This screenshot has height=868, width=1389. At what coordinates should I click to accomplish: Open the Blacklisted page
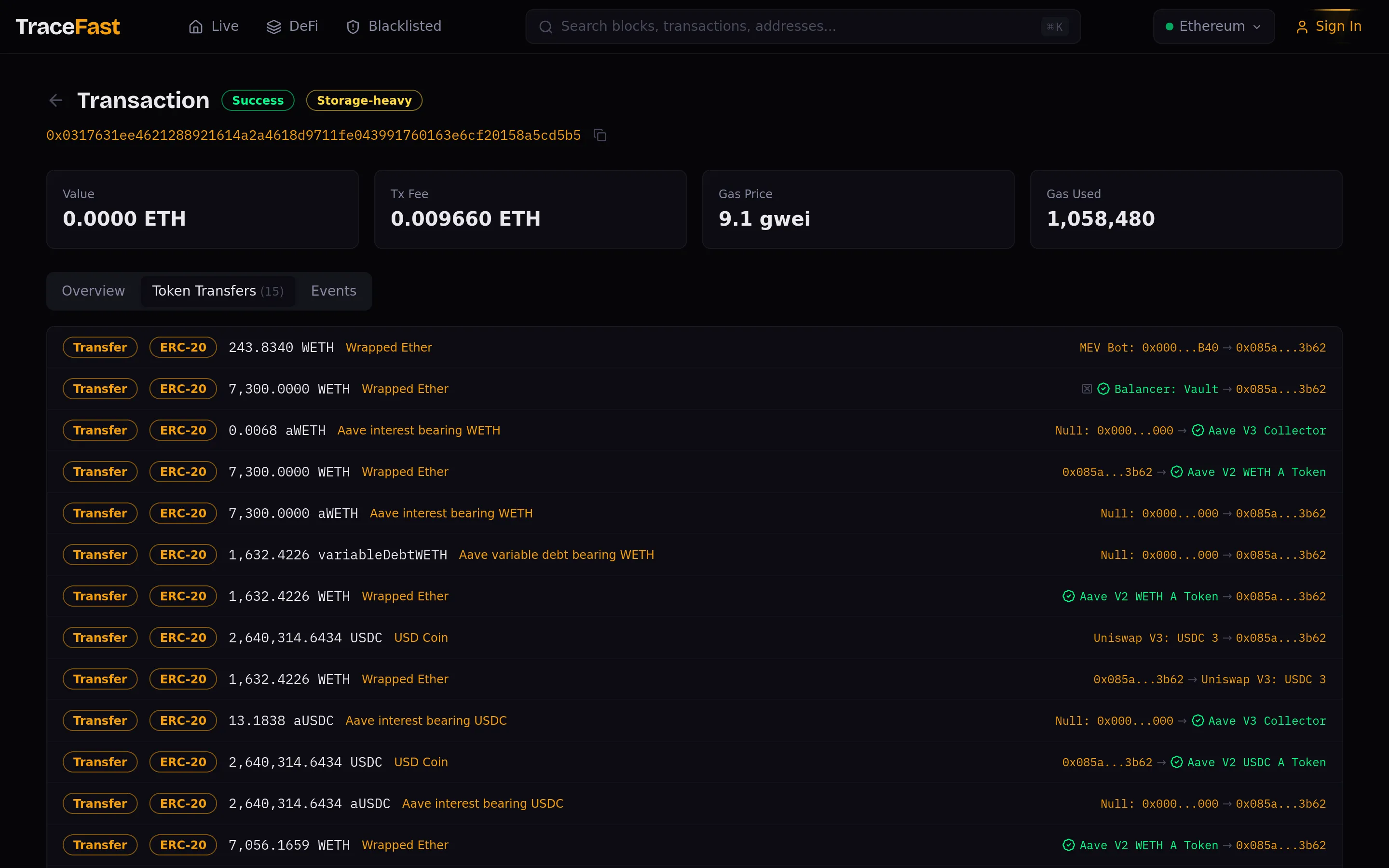(x=394, y=27)
